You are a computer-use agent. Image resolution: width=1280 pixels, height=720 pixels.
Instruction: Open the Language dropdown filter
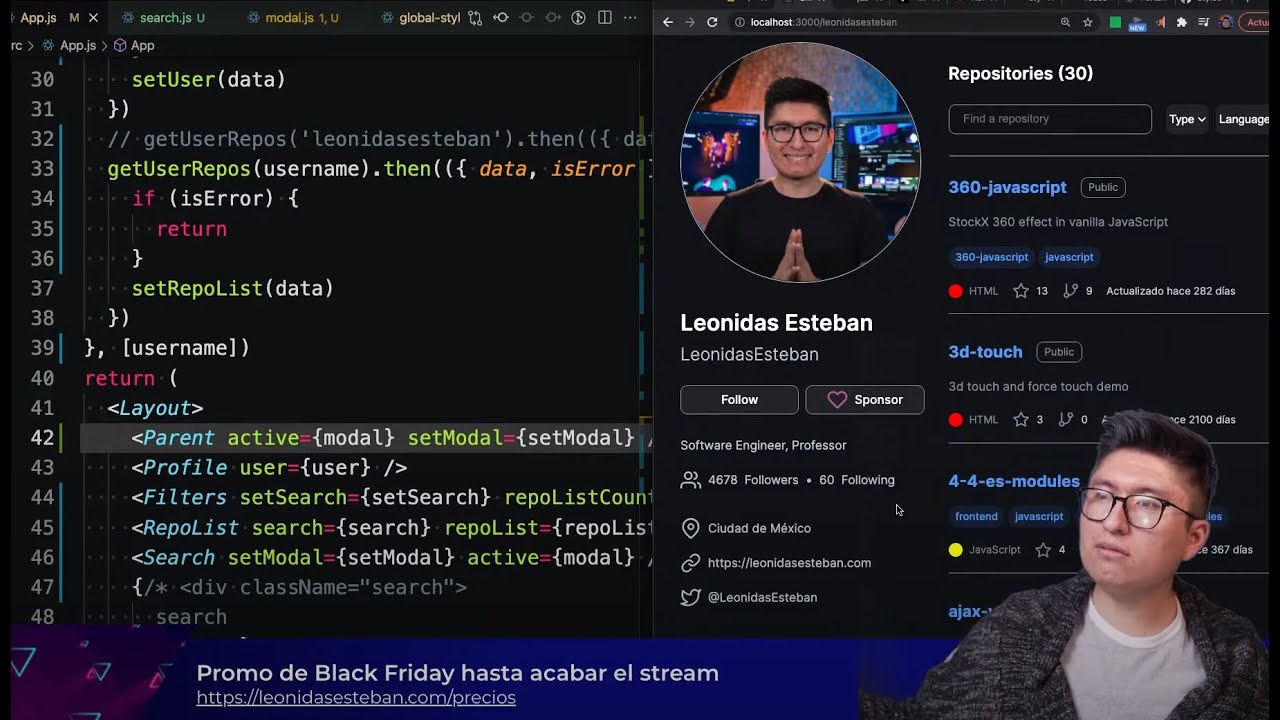[1243, 119]
